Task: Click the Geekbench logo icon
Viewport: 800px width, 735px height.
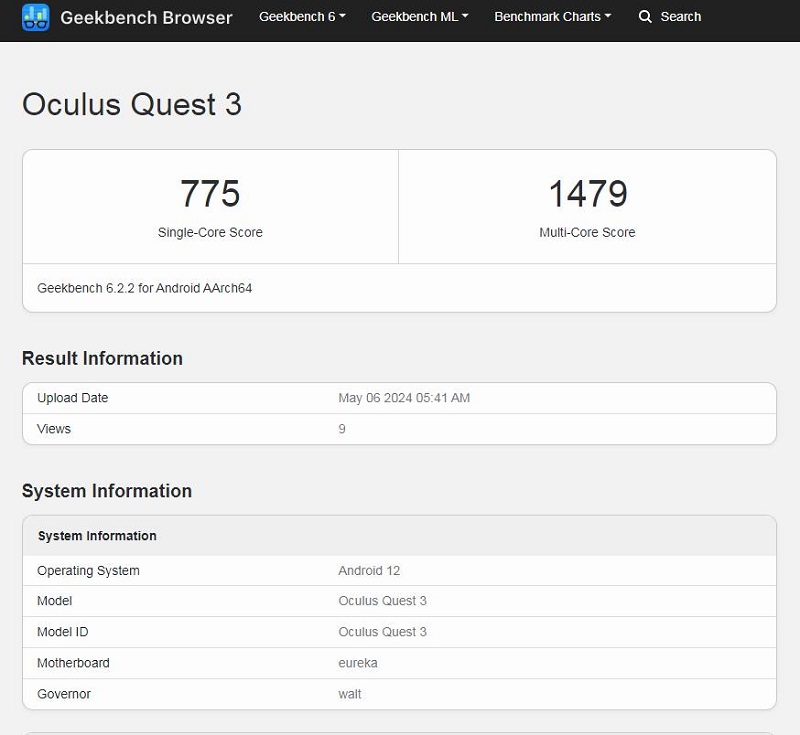Action: (35, 17)
